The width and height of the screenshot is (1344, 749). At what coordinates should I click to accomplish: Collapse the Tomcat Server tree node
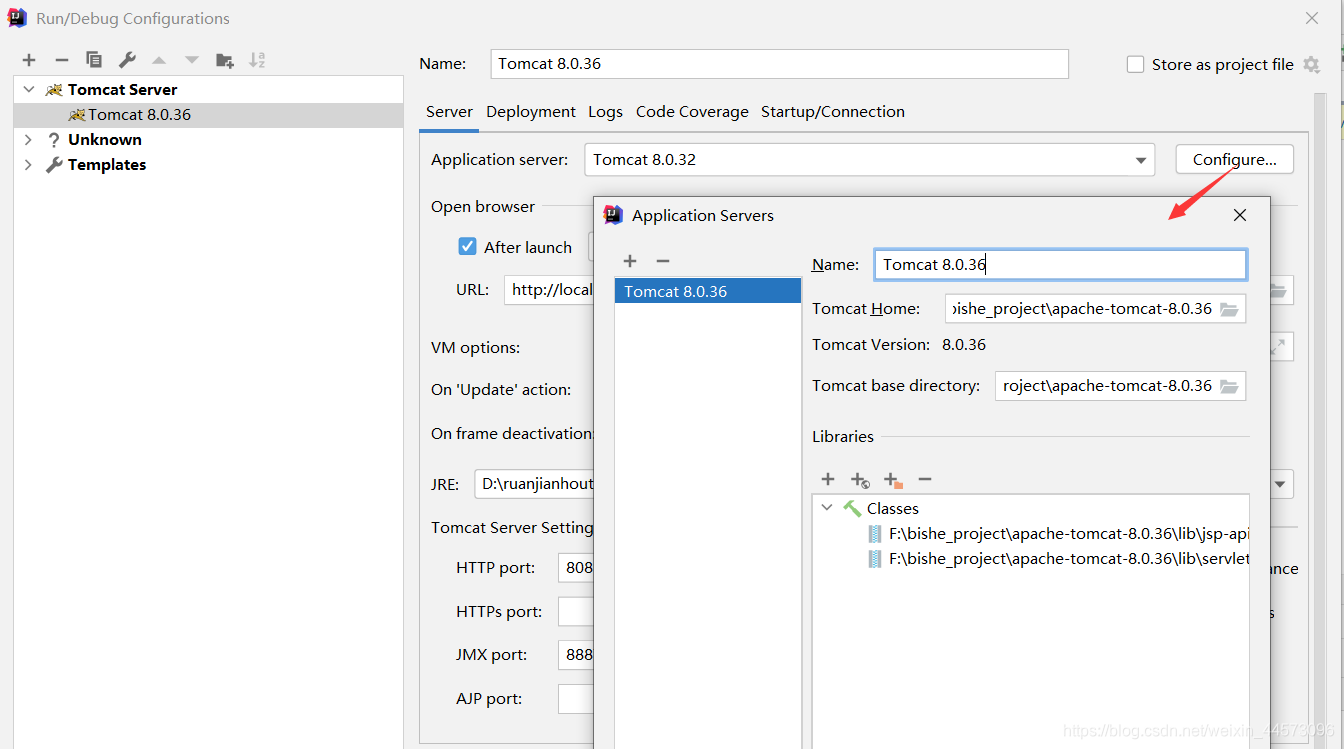click(29, 89)
